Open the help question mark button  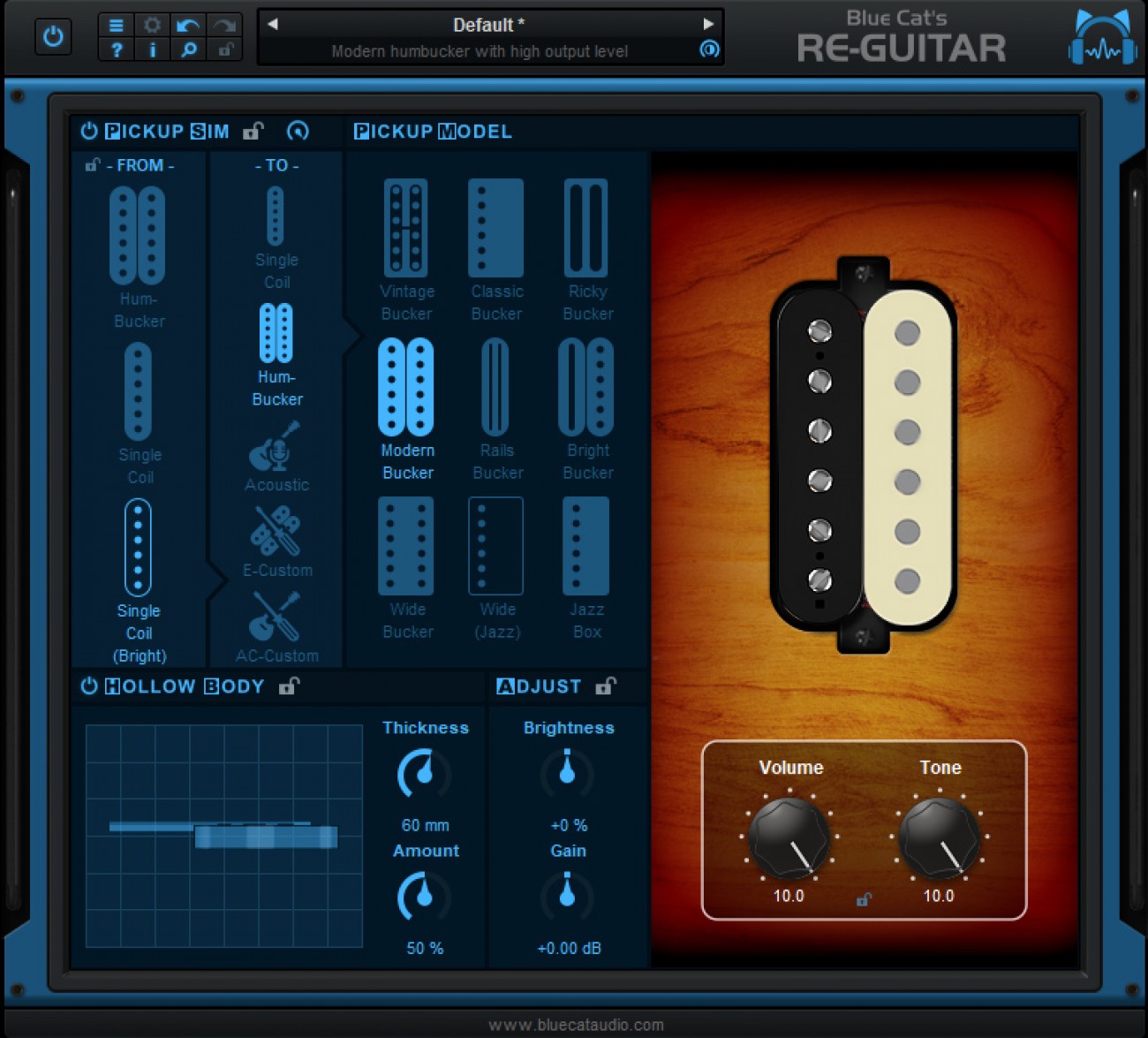pos(116,50)
